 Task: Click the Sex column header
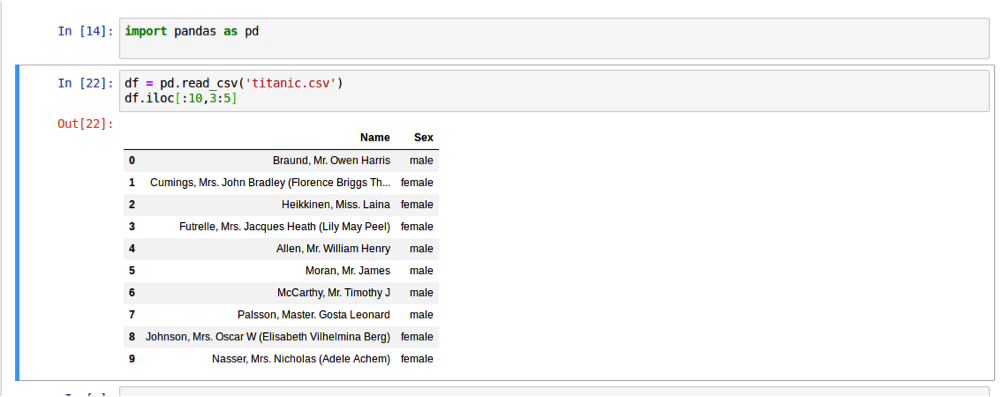423,137
